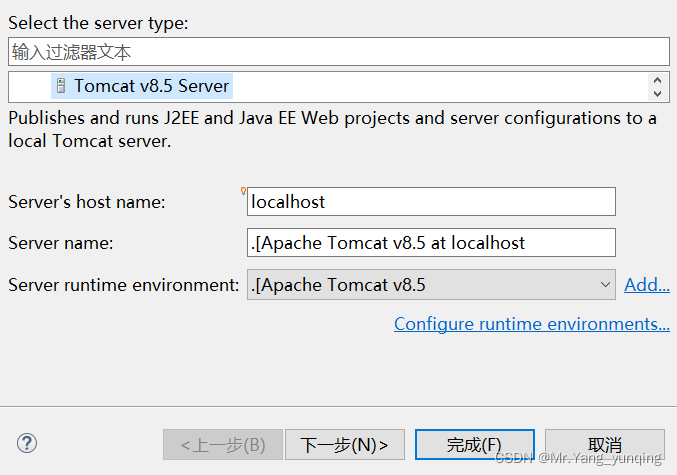
Task: Click the server list scroll down arrow
Action: click(658, 93)
